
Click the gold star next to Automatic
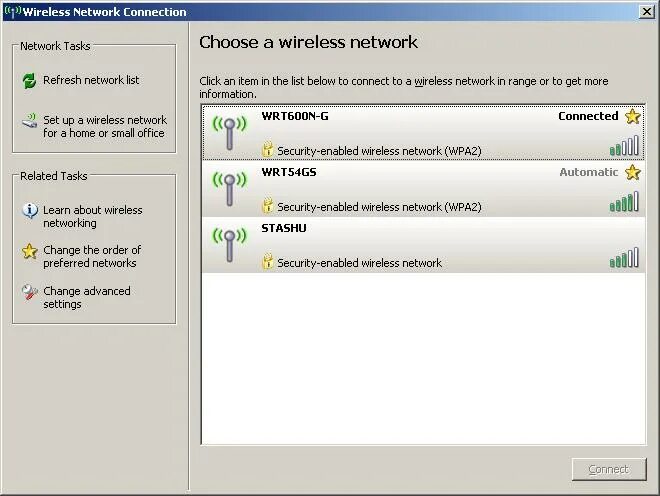[x=632, y=172]
